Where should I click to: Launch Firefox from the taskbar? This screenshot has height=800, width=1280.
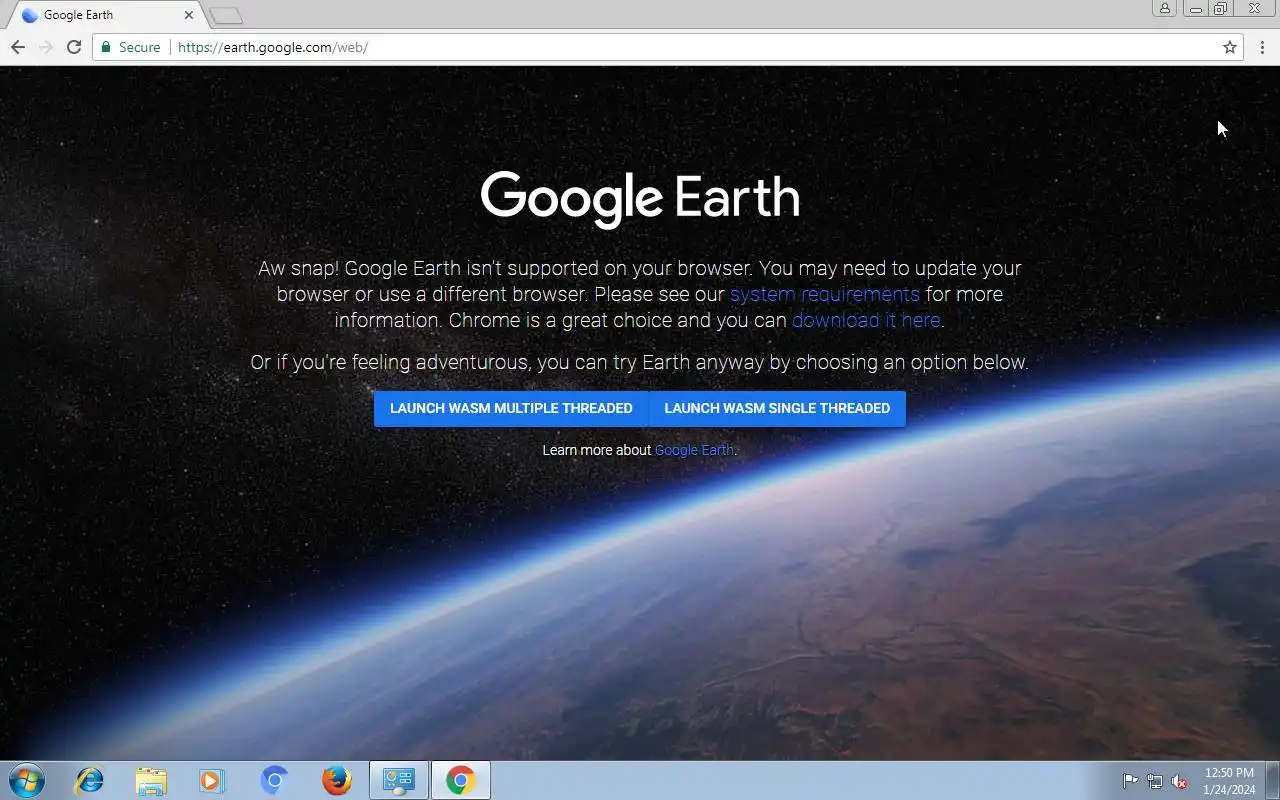pos(337,780)
